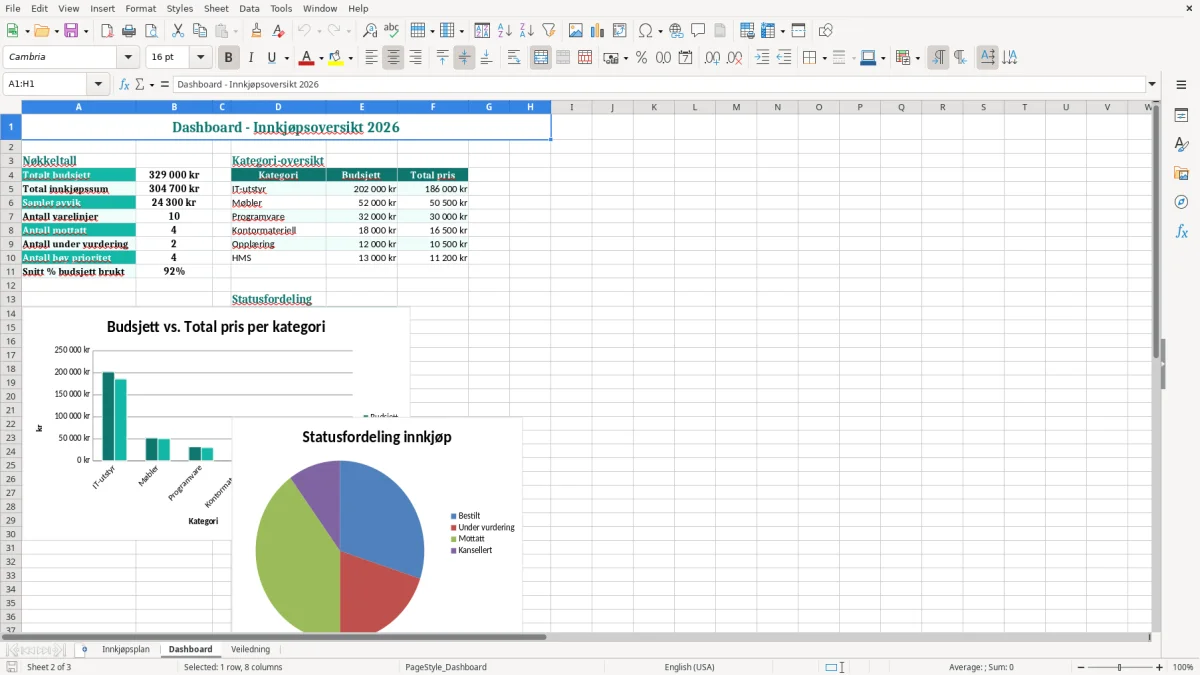Click the Sort Ascending icon
Image resolution: width=1200 pixels, height=675 pixels.
point(504,31)
